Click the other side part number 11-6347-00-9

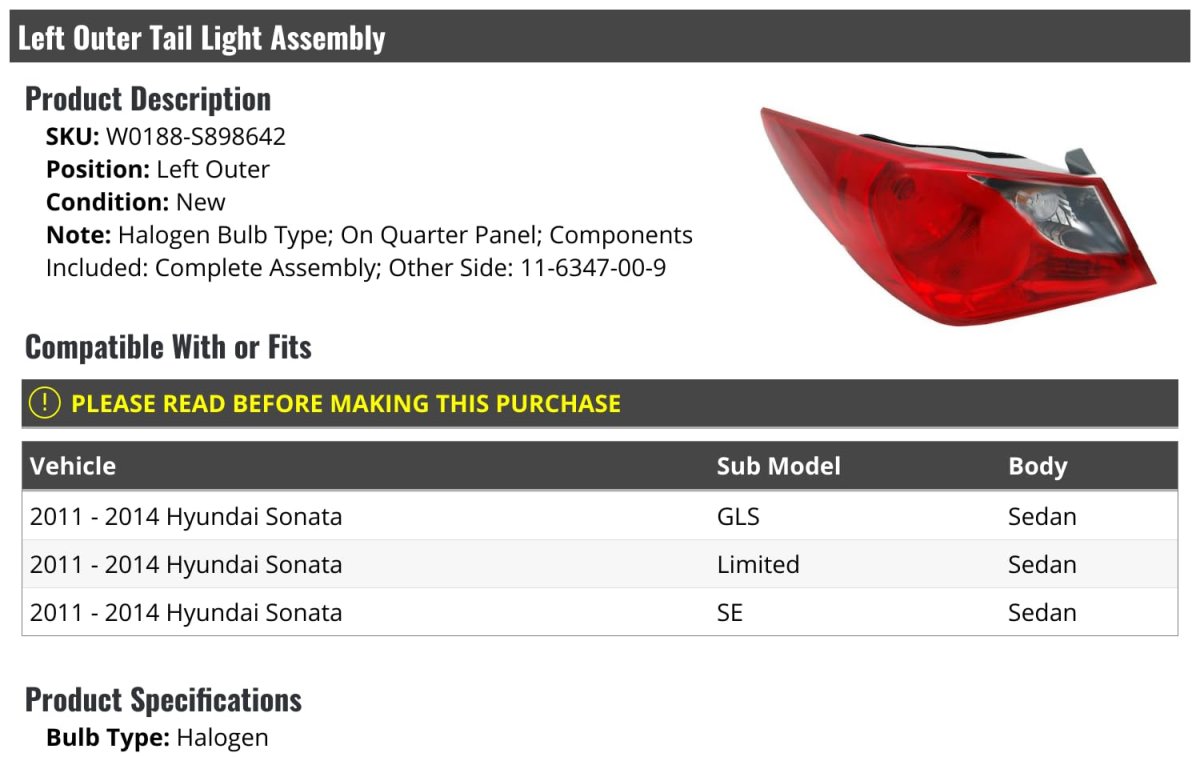tap(593, 268)
